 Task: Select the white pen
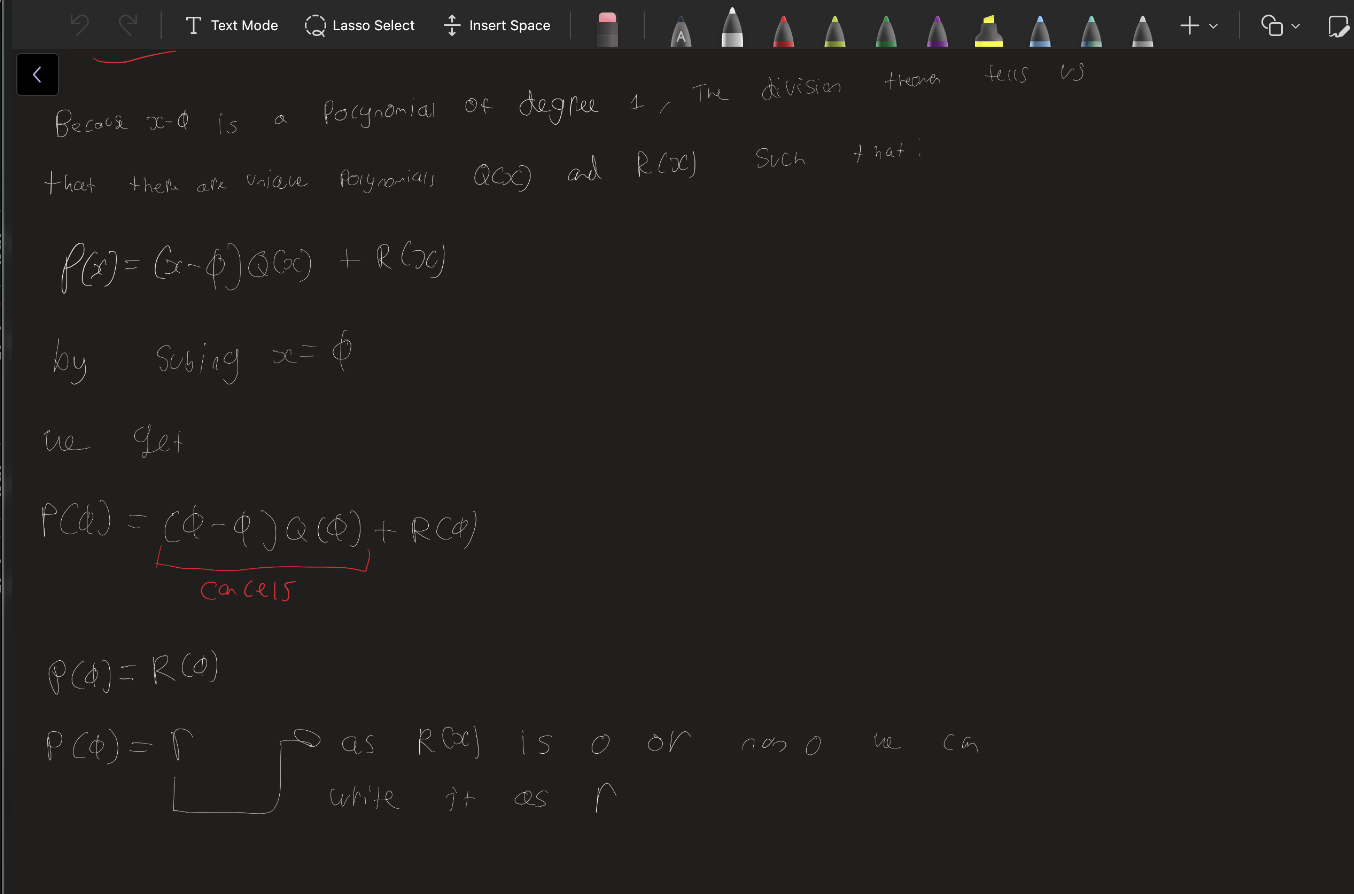[733, 29]
